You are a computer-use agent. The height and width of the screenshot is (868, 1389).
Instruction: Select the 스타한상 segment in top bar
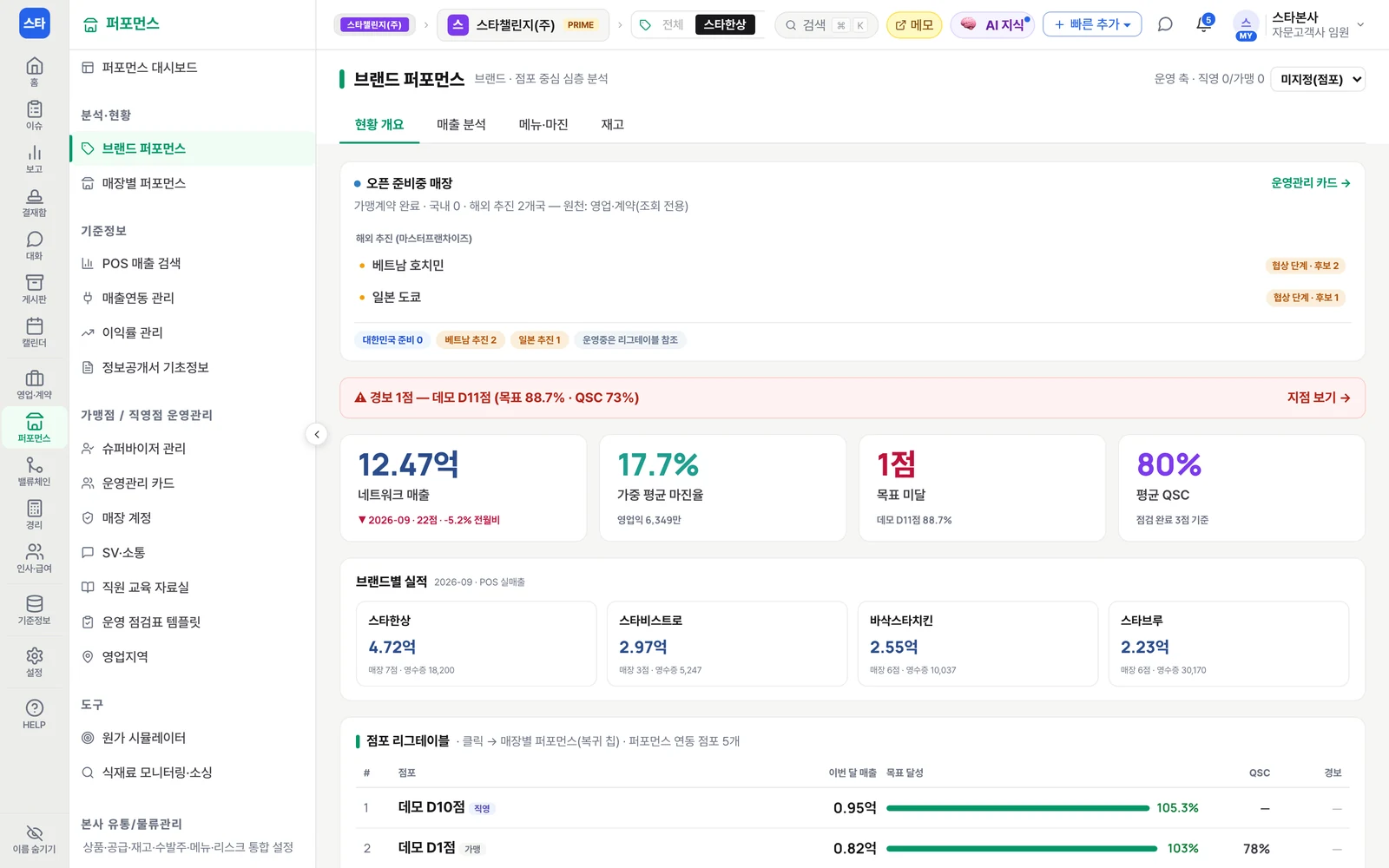tap(725, 24)
